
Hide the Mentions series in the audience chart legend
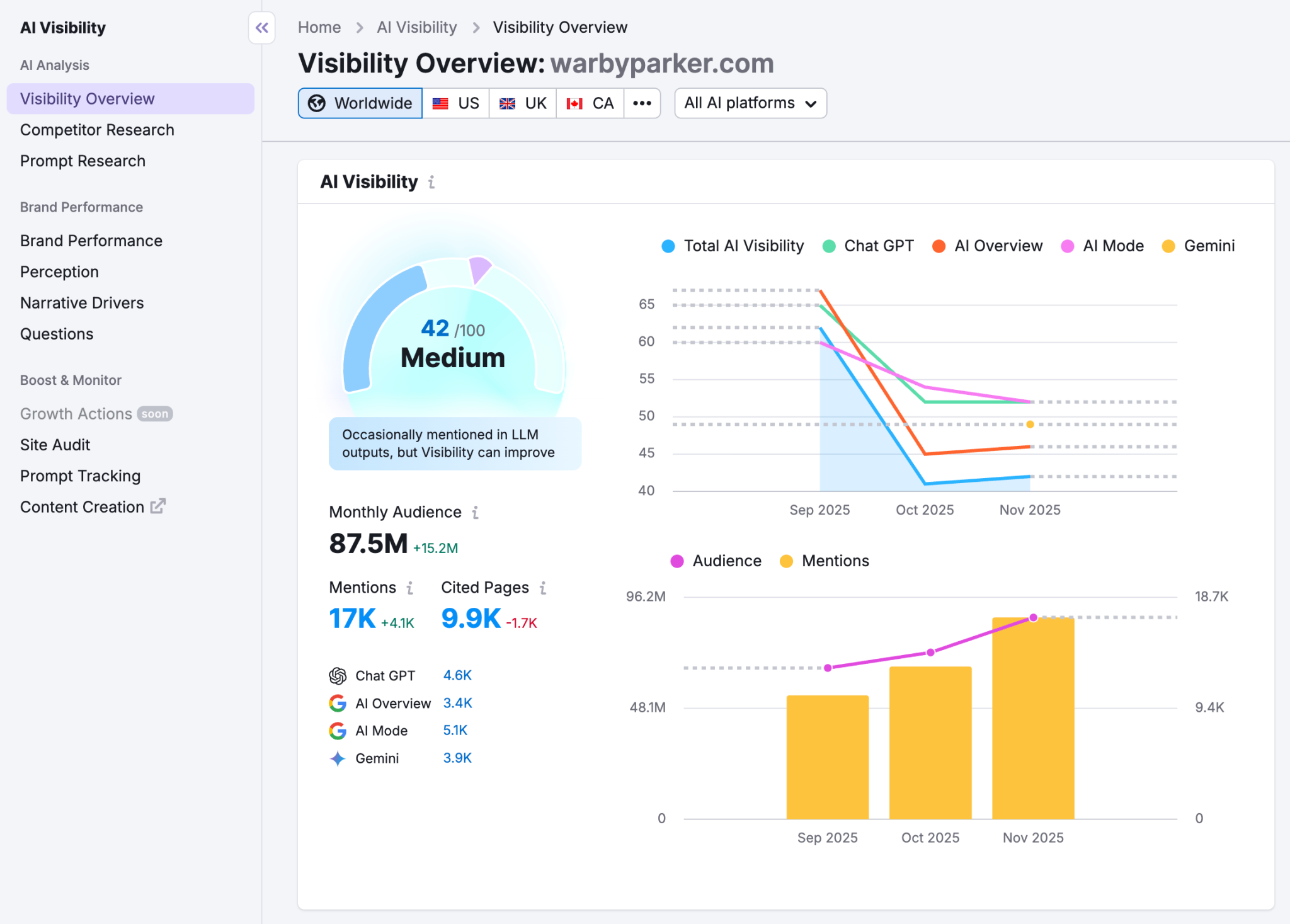[825, 561]
